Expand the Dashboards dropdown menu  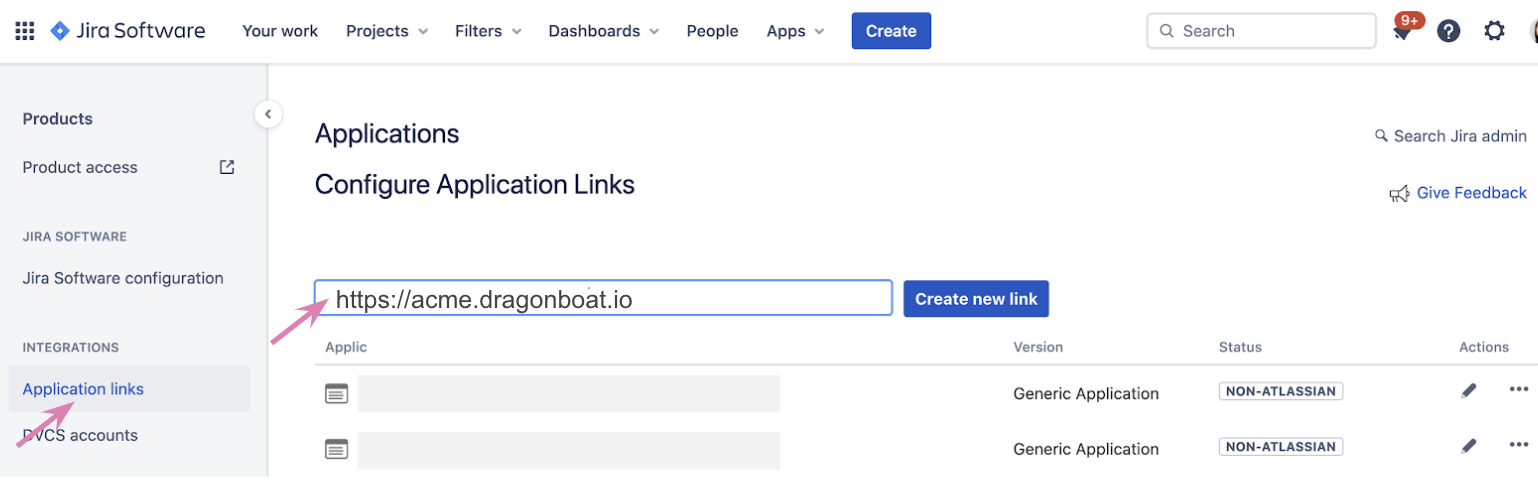pyautogui.click(x=604, y=31)
